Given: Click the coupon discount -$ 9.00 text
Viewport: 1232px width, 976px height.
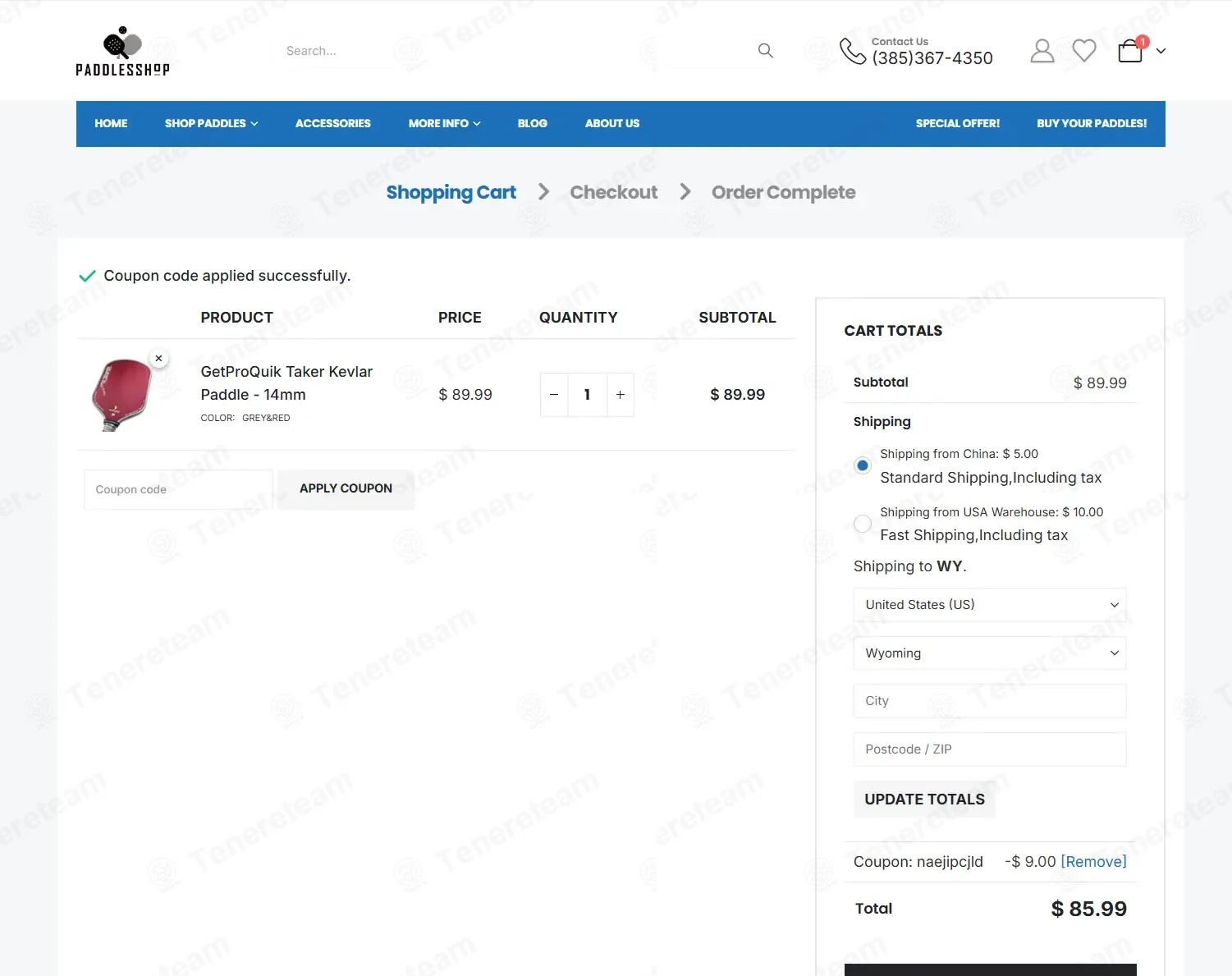Looking at the screenshot, I should [1030, 862].
